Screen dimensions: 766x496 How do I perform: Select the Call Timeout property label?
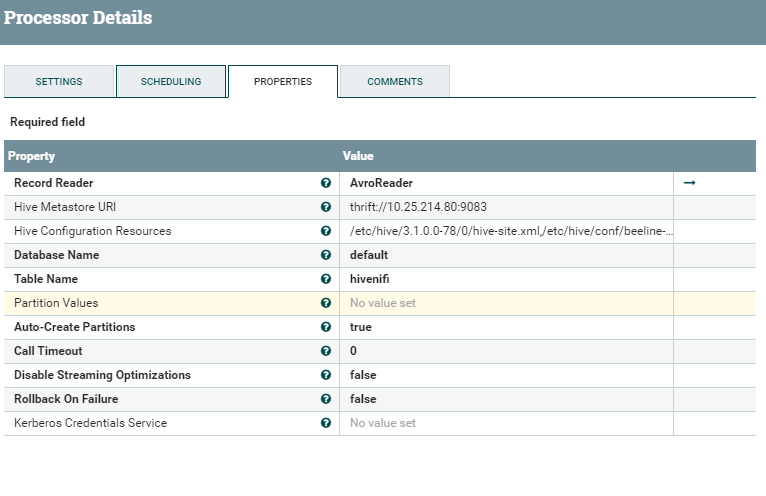click(x=48, y=350)
